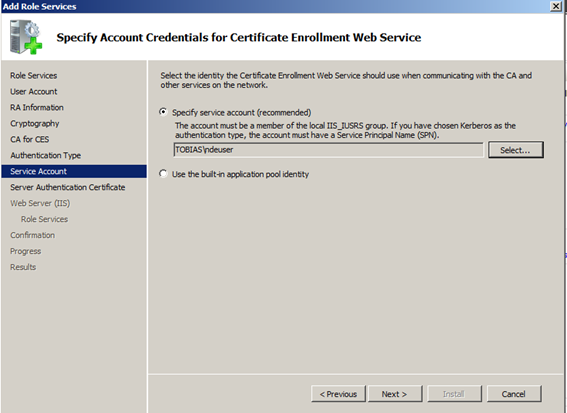Click the Select... account button

coord(516,150)
